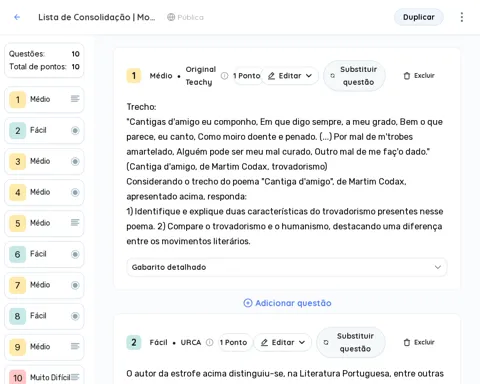Click the yellow number 1 question badge

pos(134,76)
